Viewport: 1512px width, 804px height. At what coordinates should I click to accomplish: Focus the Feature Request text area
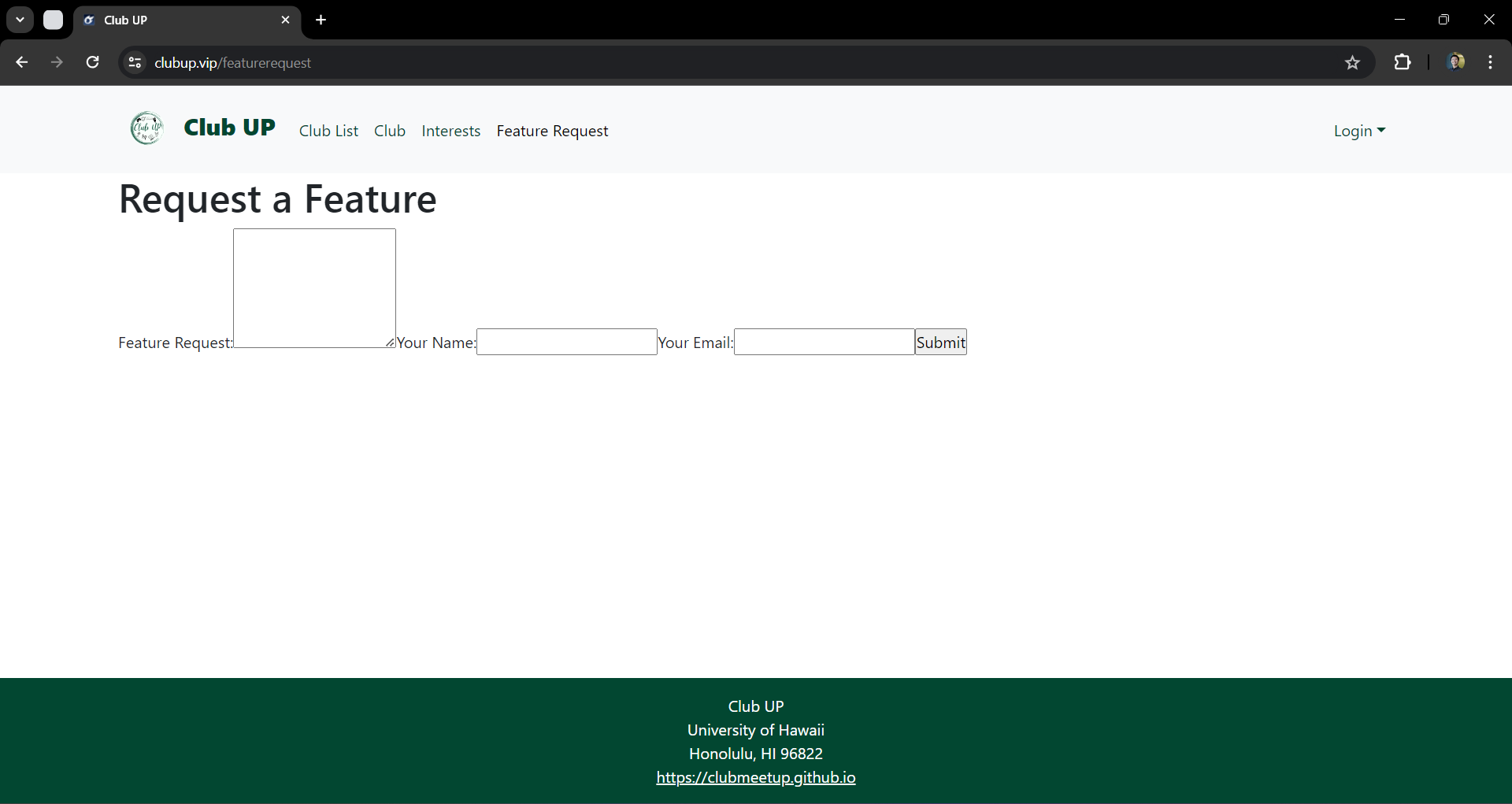[314, 287]
